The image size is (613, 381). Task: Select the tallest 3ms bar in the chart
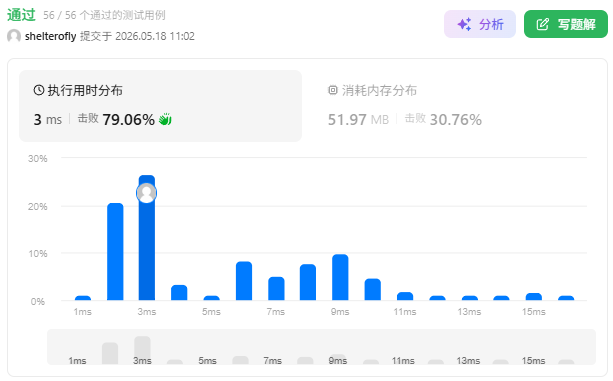(147, 238)
